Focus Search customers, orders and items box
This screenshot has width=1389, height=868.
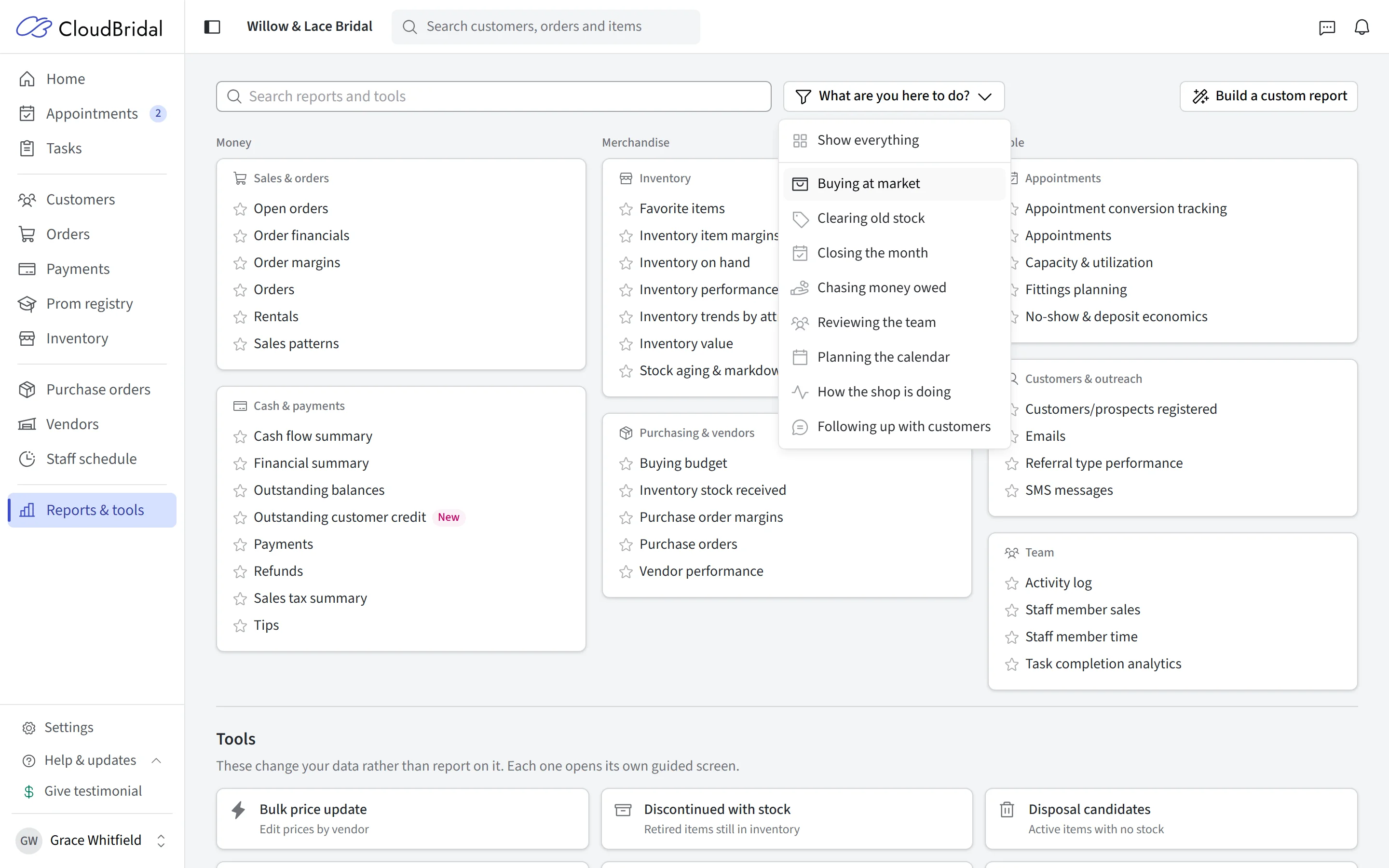(545, 27)
